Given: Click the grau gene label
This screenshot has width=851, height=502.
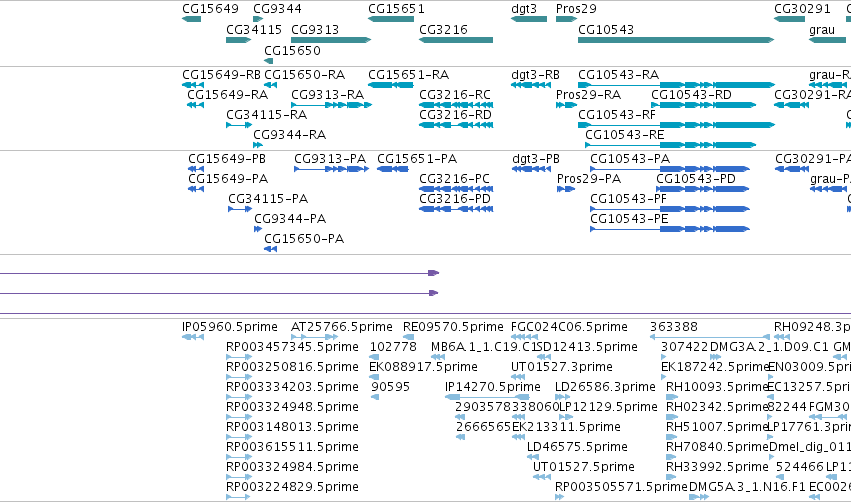Looking at the screenshot, I should coord(822,30).
